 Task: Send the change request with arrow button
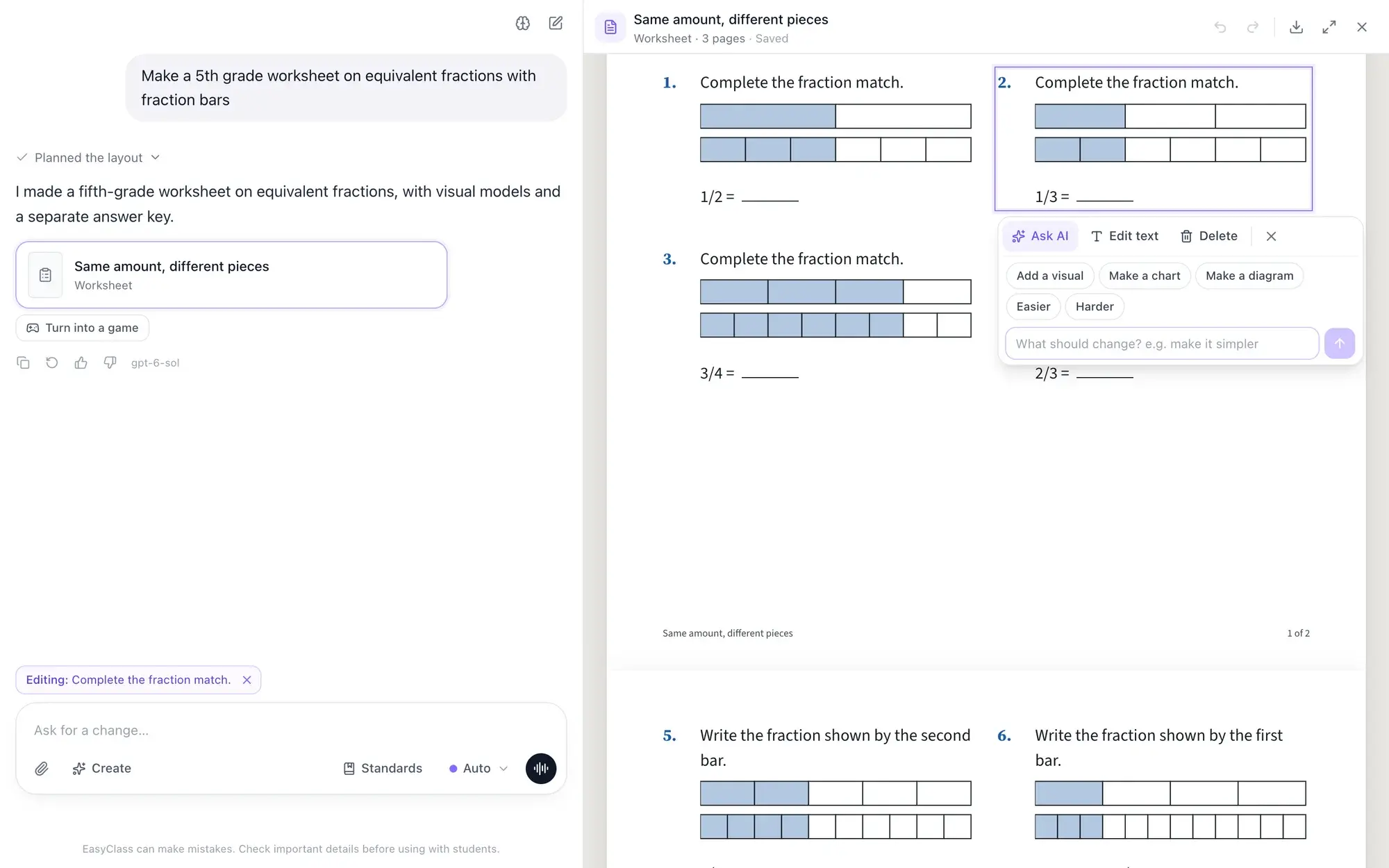click(x=1340, y=344)
